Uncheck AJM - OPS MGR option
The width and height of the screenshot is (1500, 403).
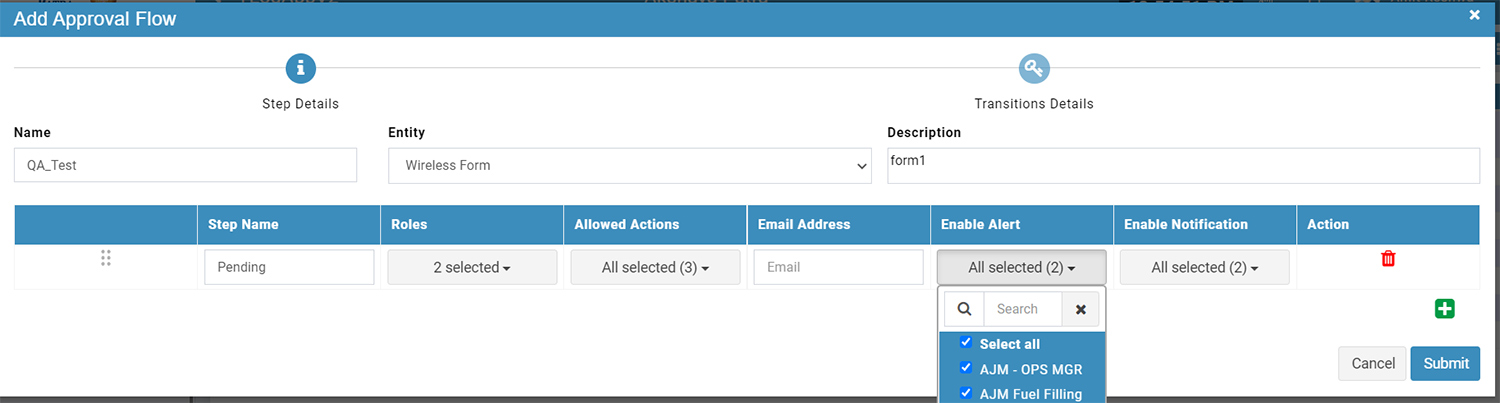click(966, 368)
